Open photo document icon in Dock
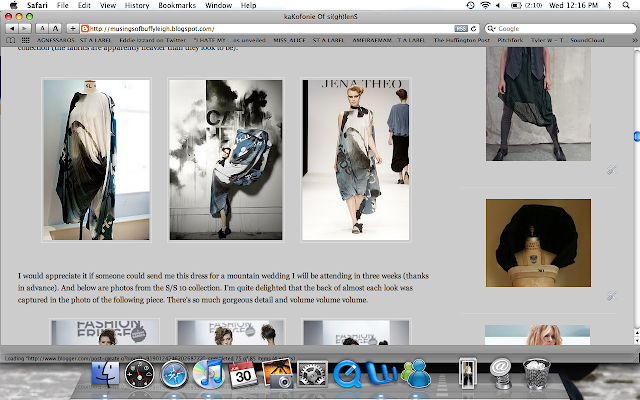Image resolution: width=640 pixels, height=400 pixels. click(467, 373)
